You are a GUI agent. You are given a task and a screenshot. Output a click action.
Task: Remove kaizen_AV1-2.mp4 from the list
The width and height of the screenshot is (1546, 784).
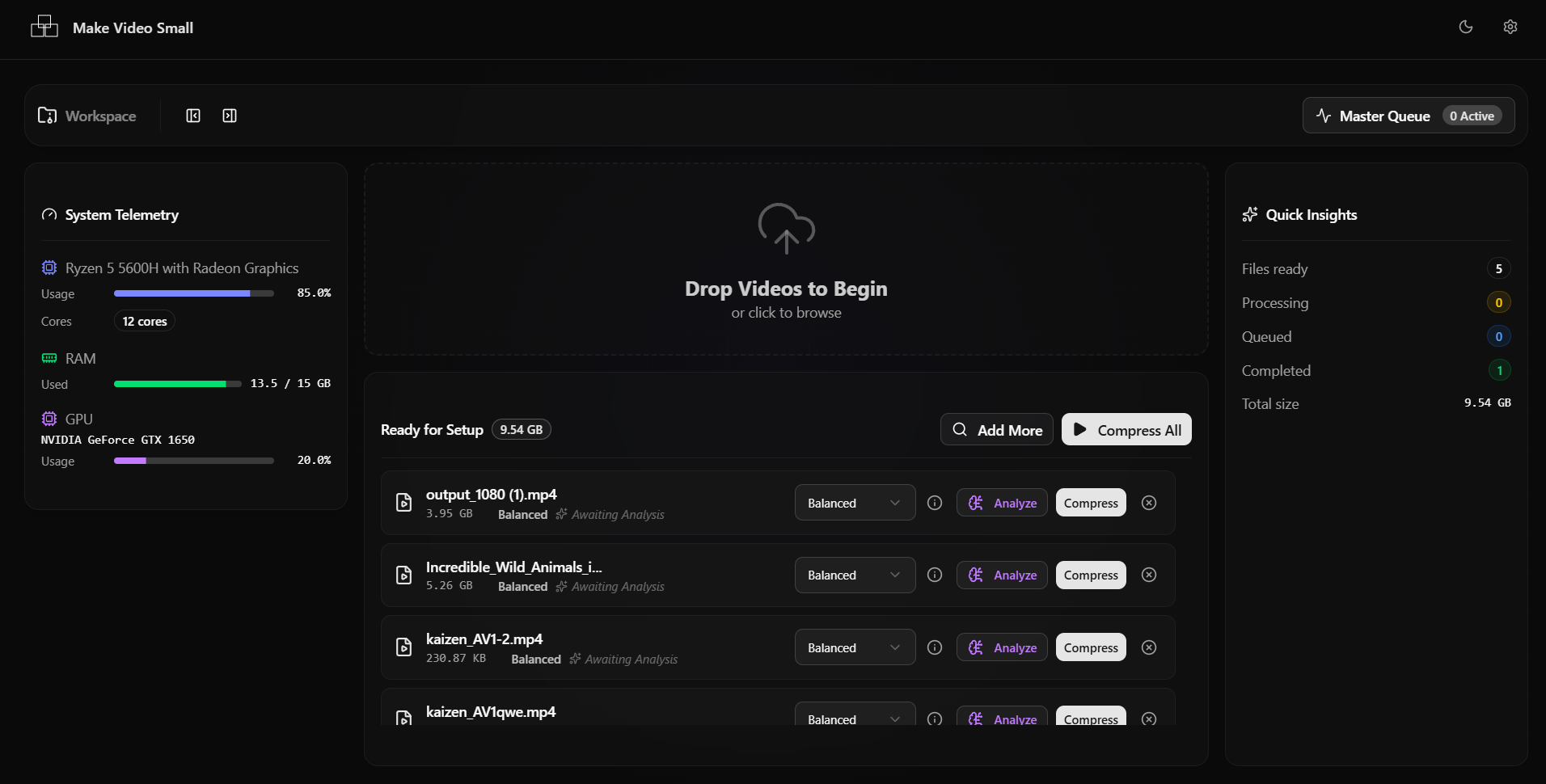tap(1148, 647)
